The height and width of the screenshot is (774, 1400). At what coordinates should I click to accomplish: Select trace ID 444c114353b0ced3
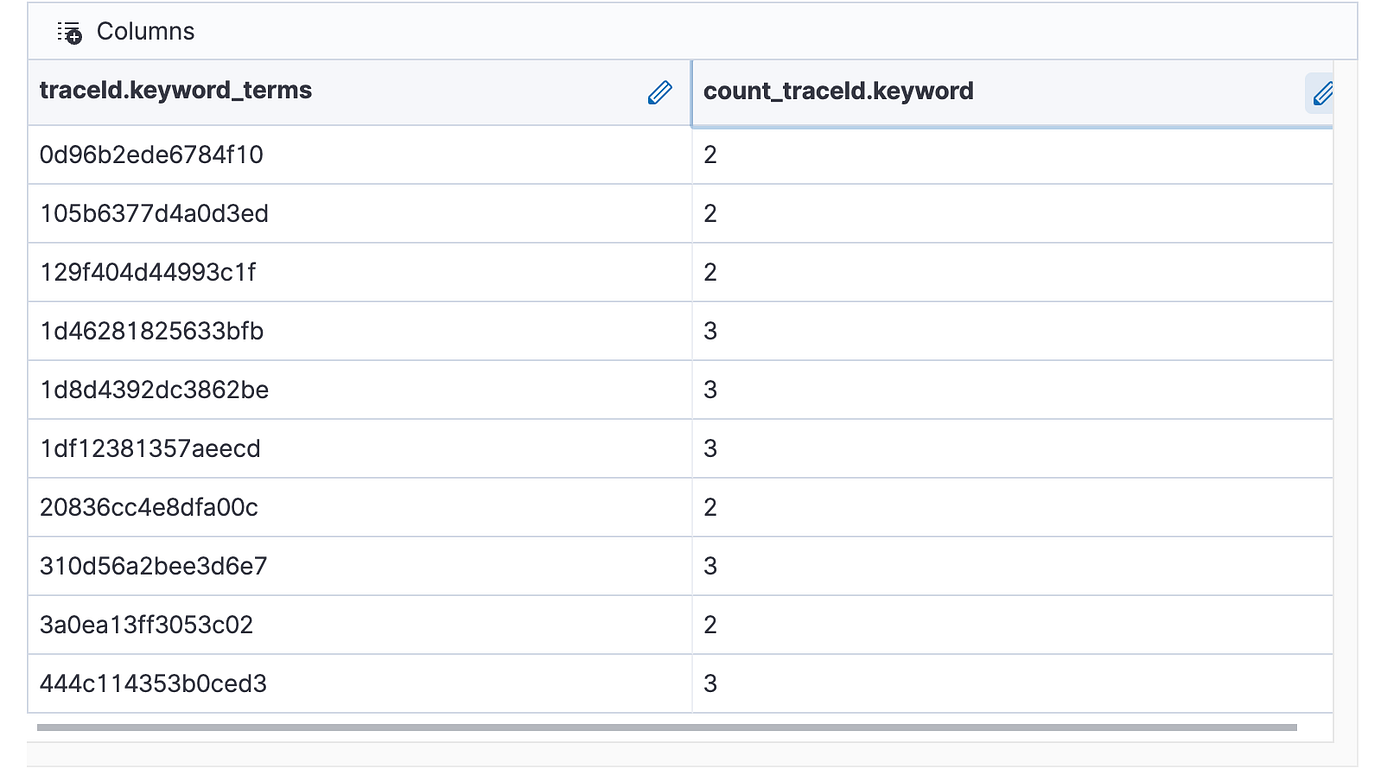click(x=153, y=685)
